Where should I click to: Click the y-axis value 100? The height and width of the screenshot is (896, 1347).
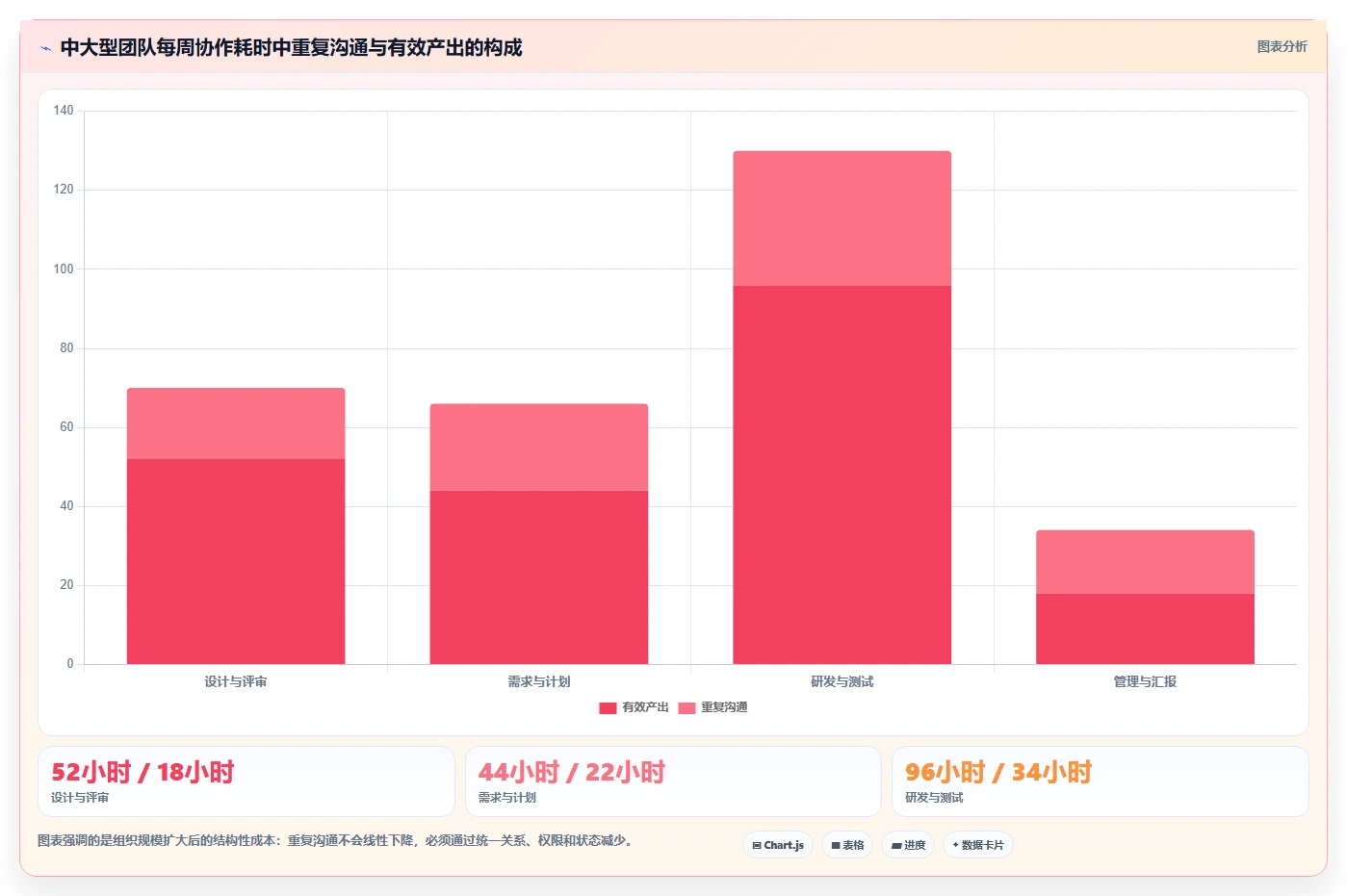(x=64, y=269)
